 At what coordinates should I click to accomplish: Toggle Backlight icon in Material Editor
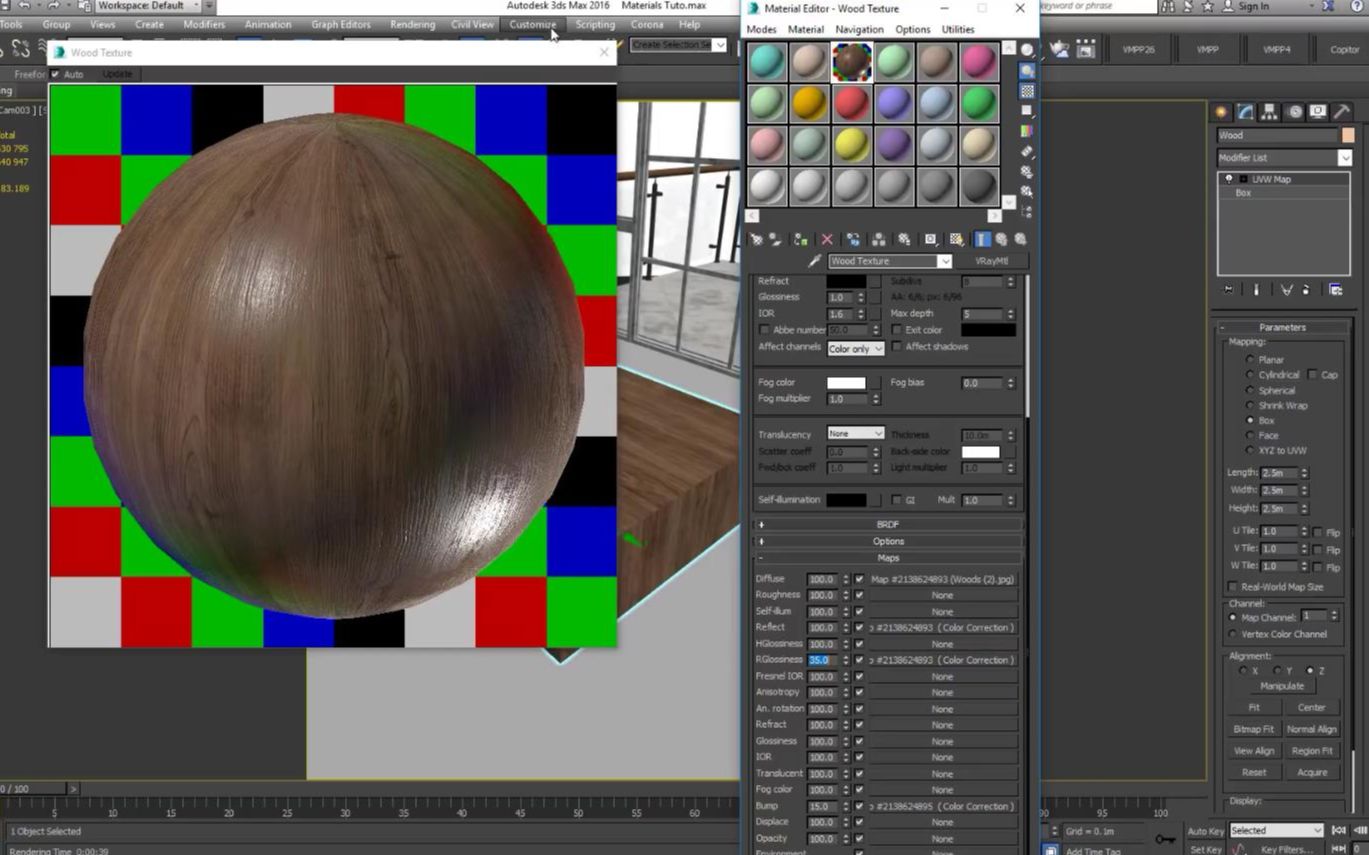(x=1027, y=71)
